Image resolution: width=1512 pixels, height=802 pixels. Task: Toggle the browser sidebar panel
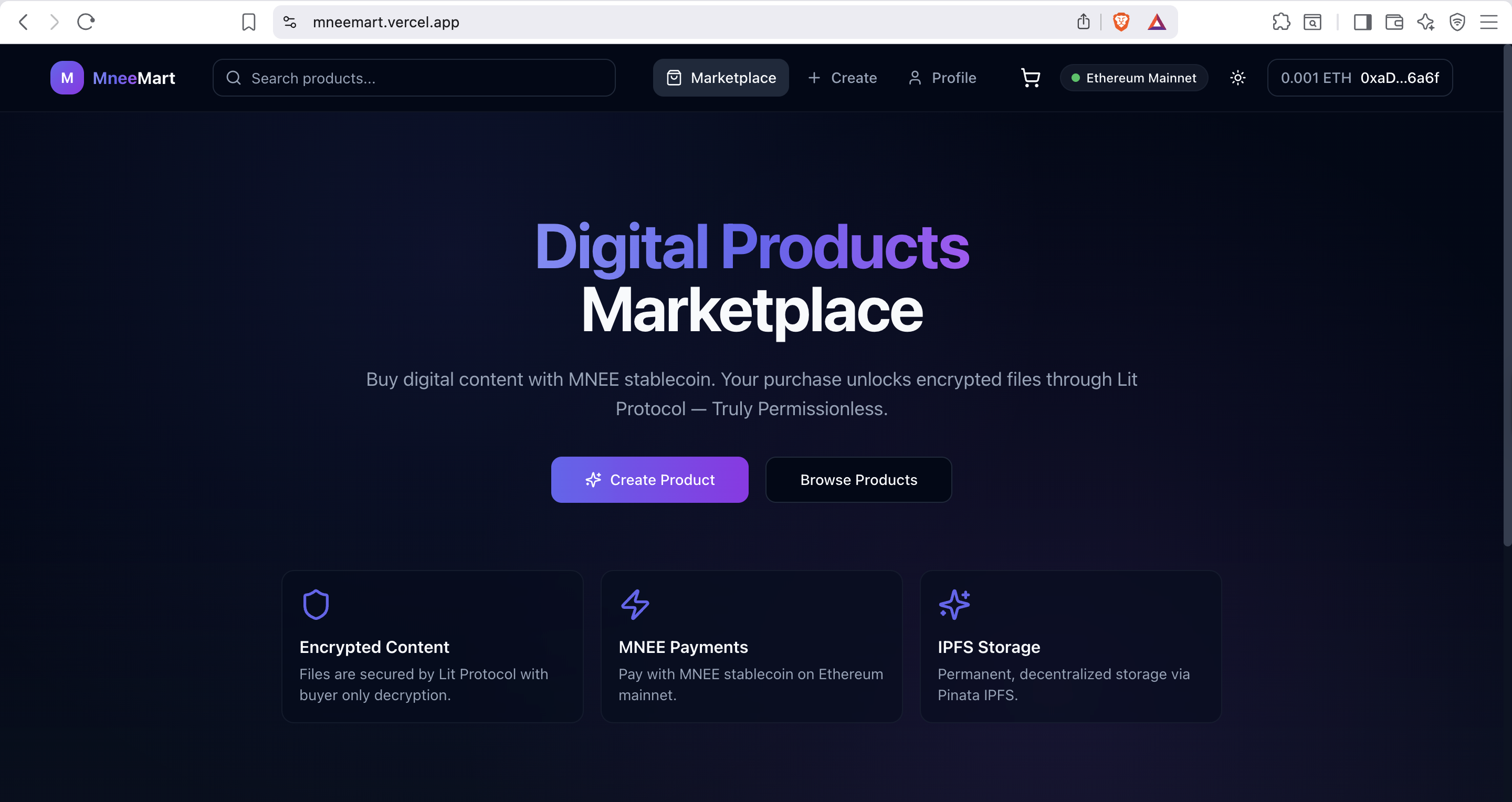click(1362, 22)
